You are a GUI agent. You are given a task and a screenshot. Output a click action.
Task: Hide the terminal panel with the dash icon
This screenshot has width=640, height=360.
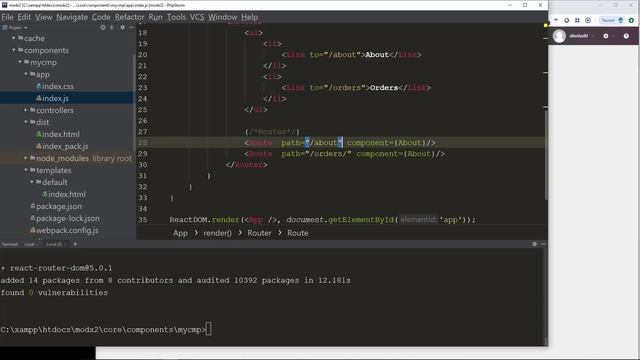543,244
